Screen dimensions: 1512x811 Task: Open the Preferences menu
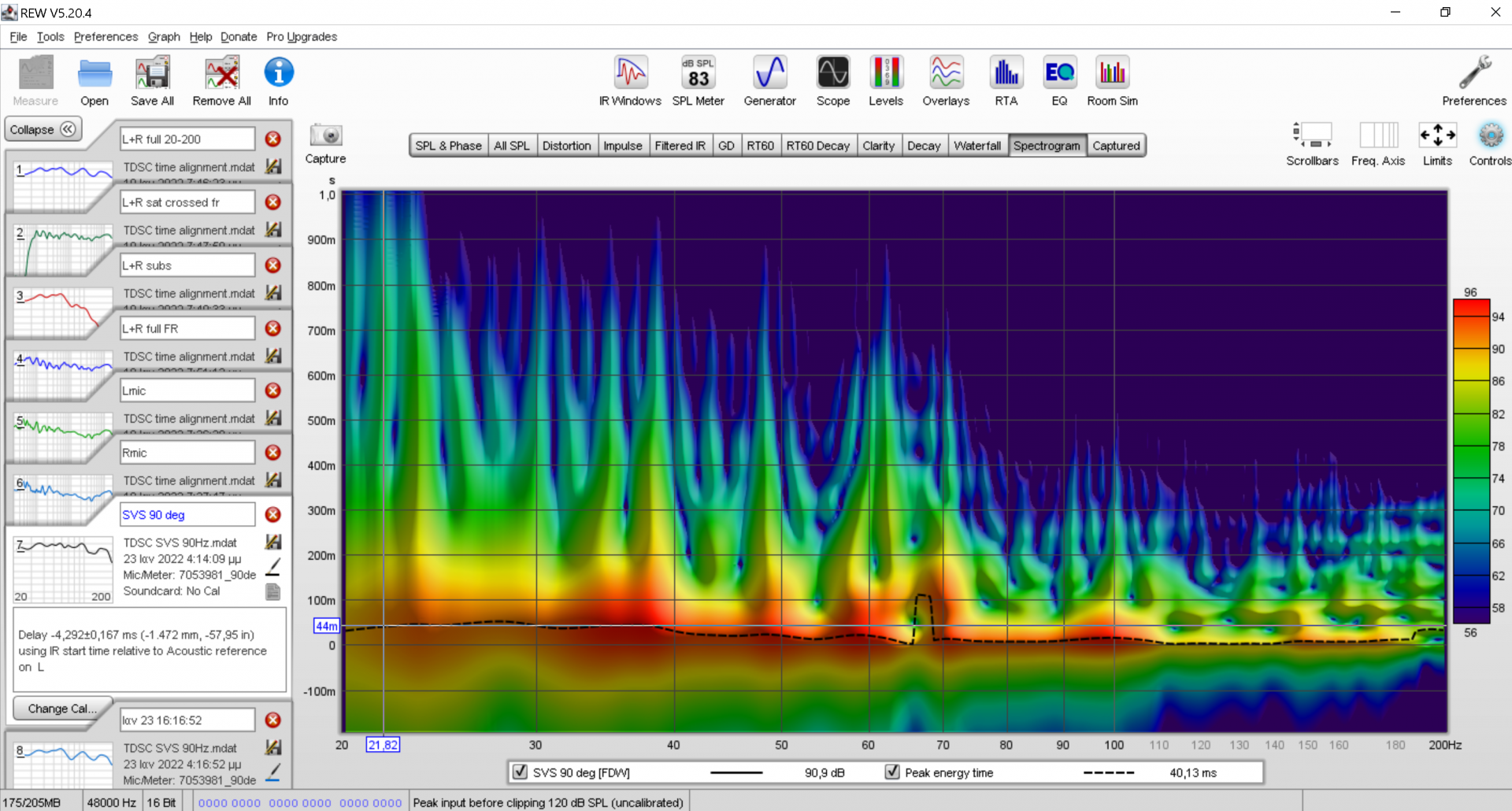[x=106, y=37]
